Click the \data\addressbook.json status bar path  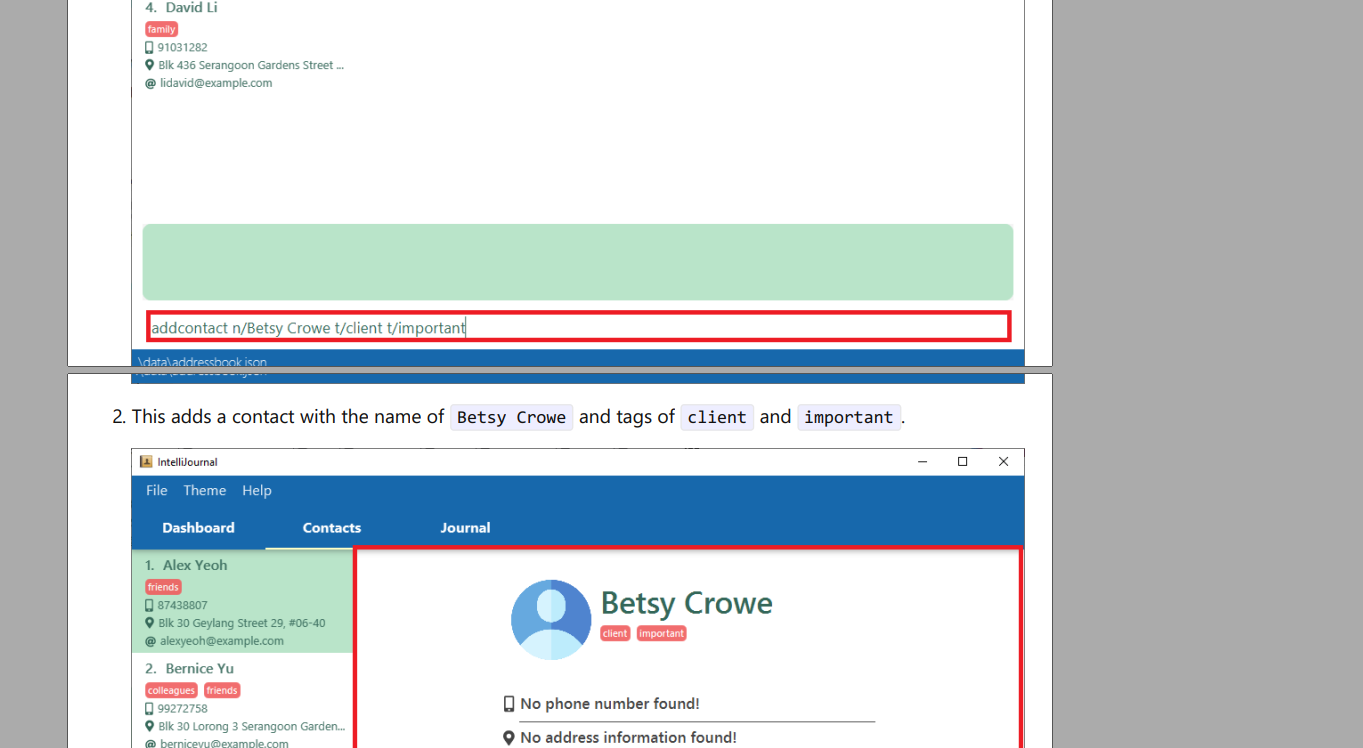202,362
